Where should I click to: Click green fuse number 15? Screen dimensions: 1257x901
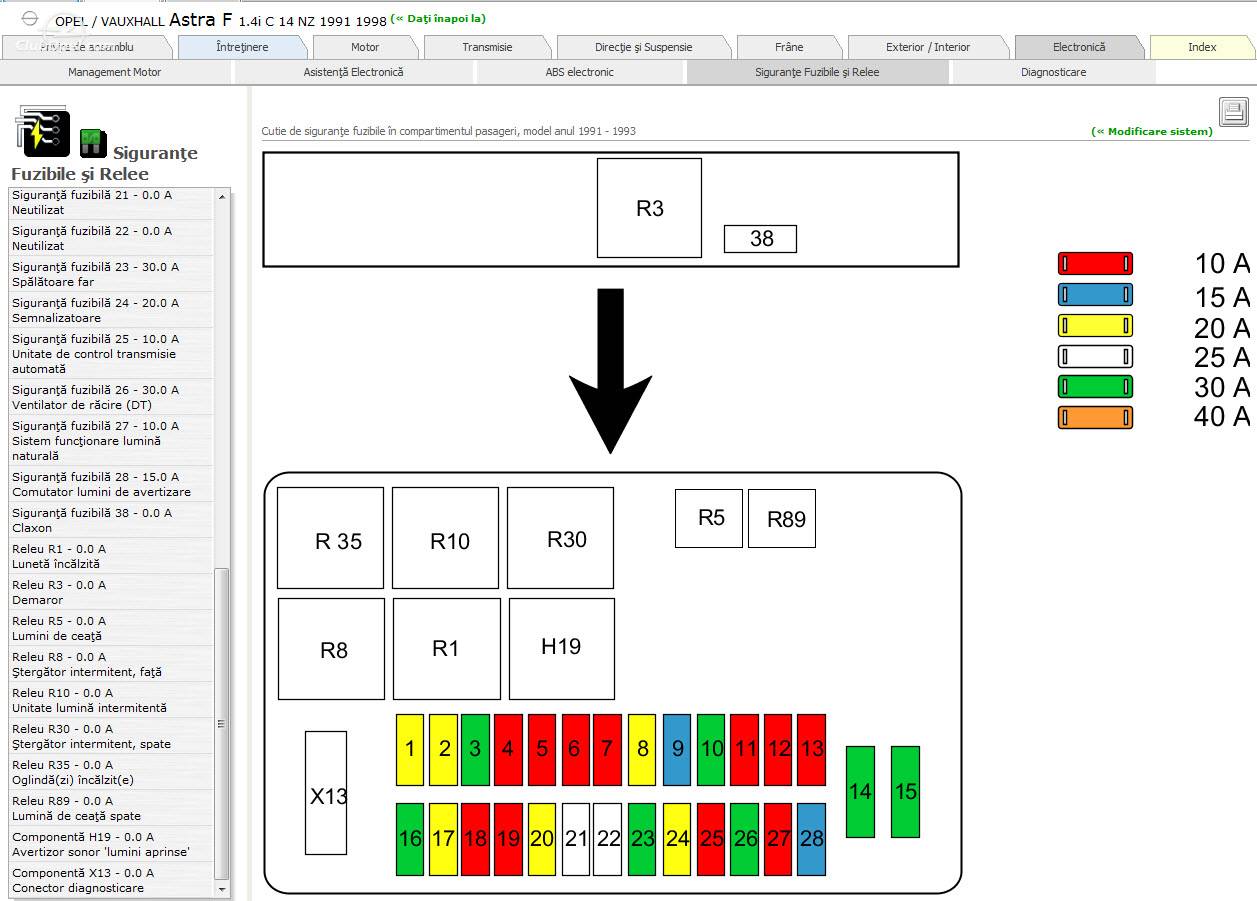[905, 792]
